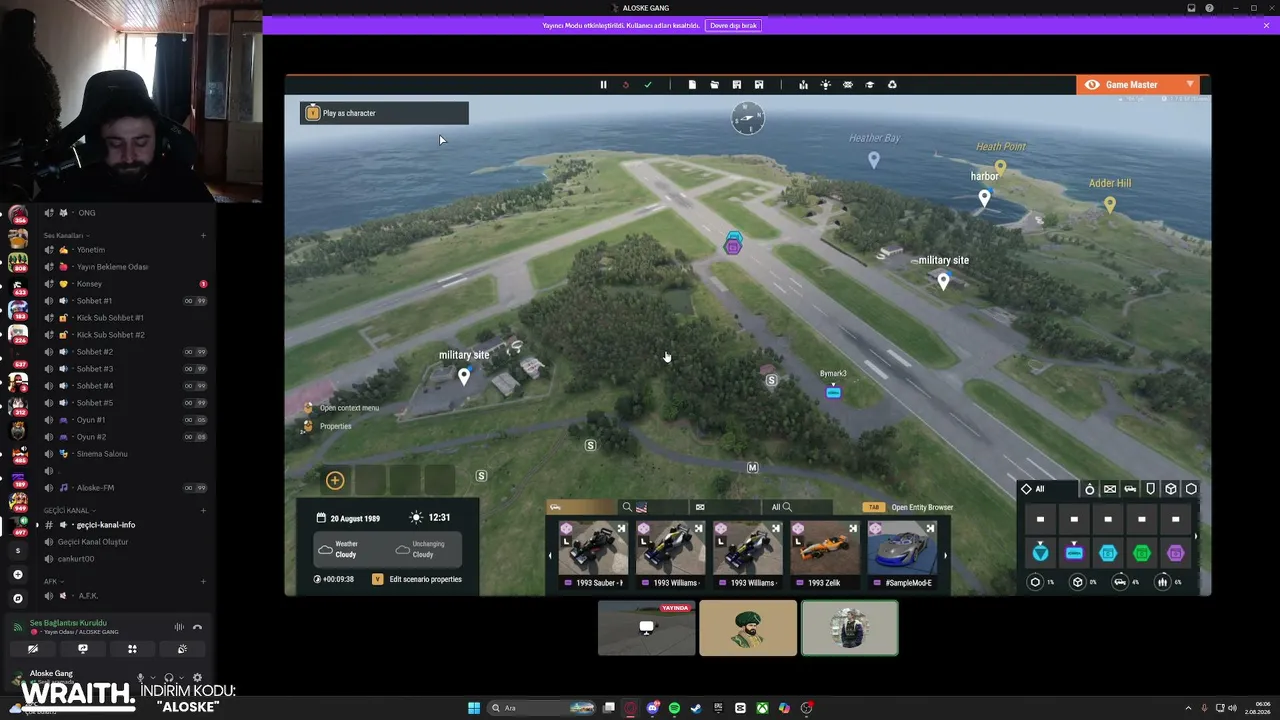Screen dimensions: 1280x720
Task: Pause the Game Master simulation
Action: (x=603, y=85)
